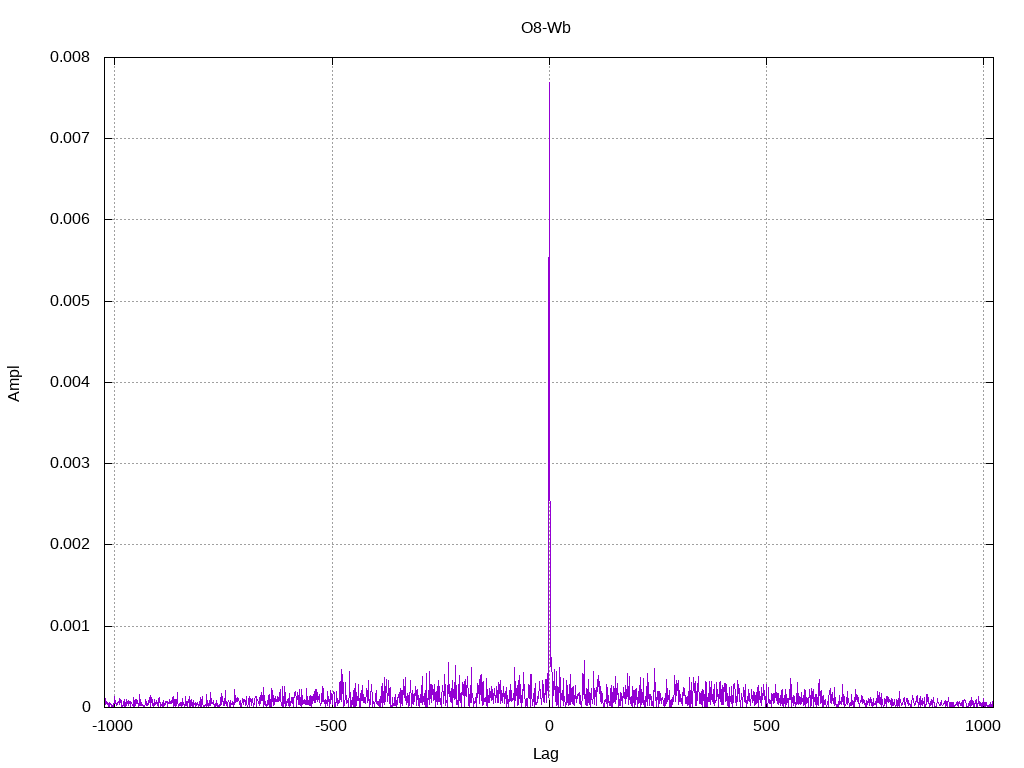Click the 1000 x-axis tick label
This screenshot has width=1024, height=768.
983,726
